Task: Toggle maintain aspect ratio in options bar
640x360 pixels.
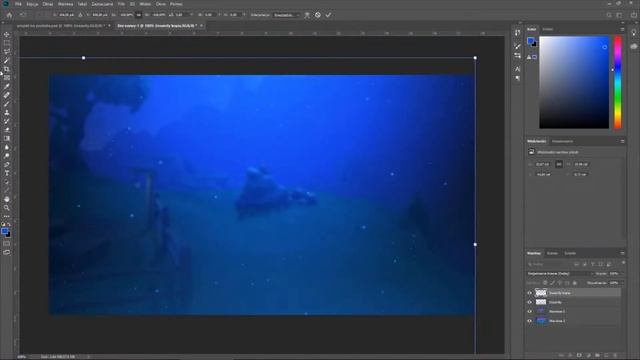Action: click(x=138, y=15)
